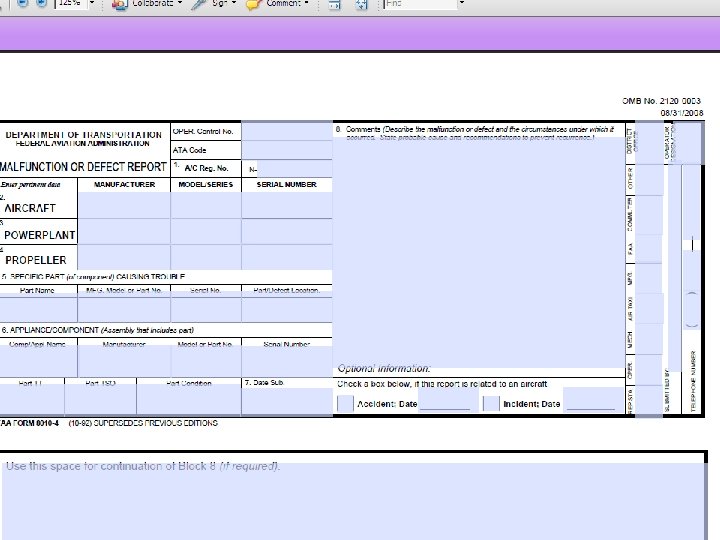Click the Date Sub. field

tap(287, 402)
